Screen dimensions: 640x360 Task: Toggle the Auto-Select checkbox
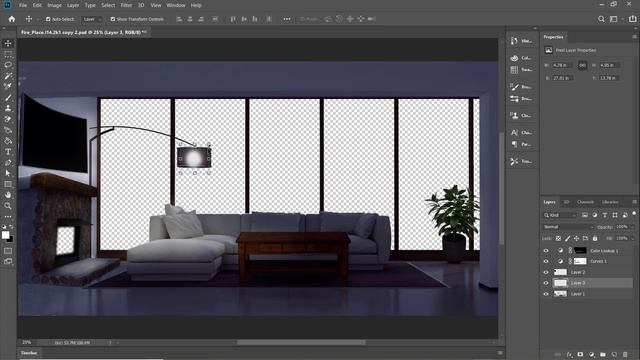(x=48, y=19)
